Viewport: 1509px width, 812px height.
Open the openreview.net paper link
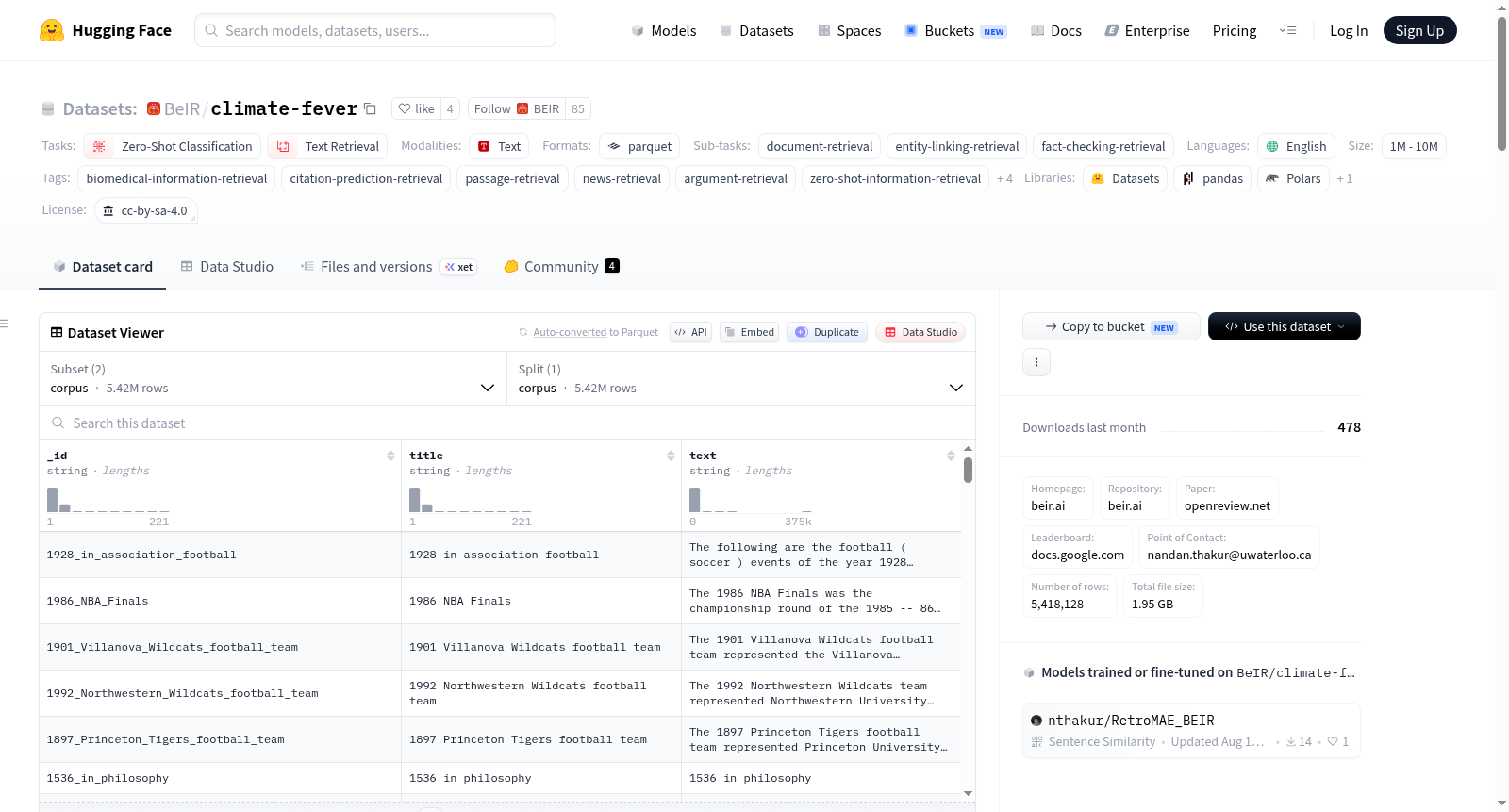coord(1227,498)
